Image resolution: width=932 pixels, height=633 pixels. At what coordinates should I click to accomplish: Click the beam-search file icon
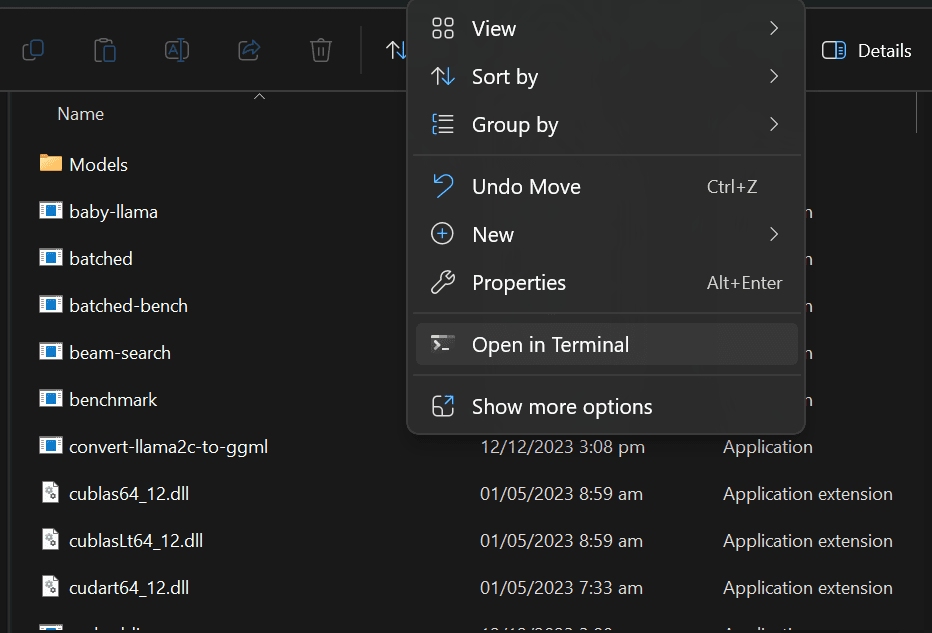pyautogui.click(x=51, y=351)
